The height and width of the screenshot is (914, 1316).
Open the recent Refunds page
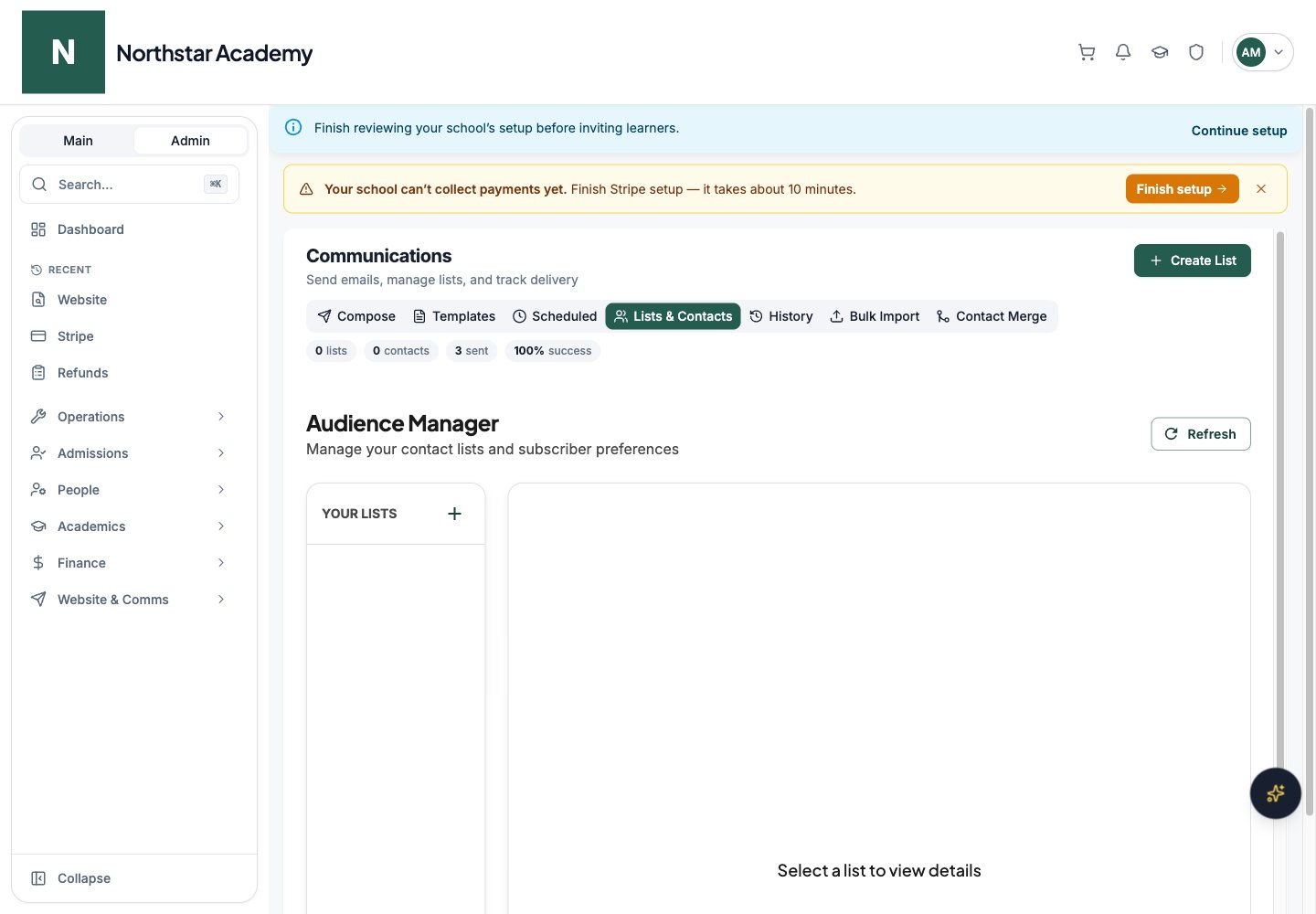[x=129, y=373]
